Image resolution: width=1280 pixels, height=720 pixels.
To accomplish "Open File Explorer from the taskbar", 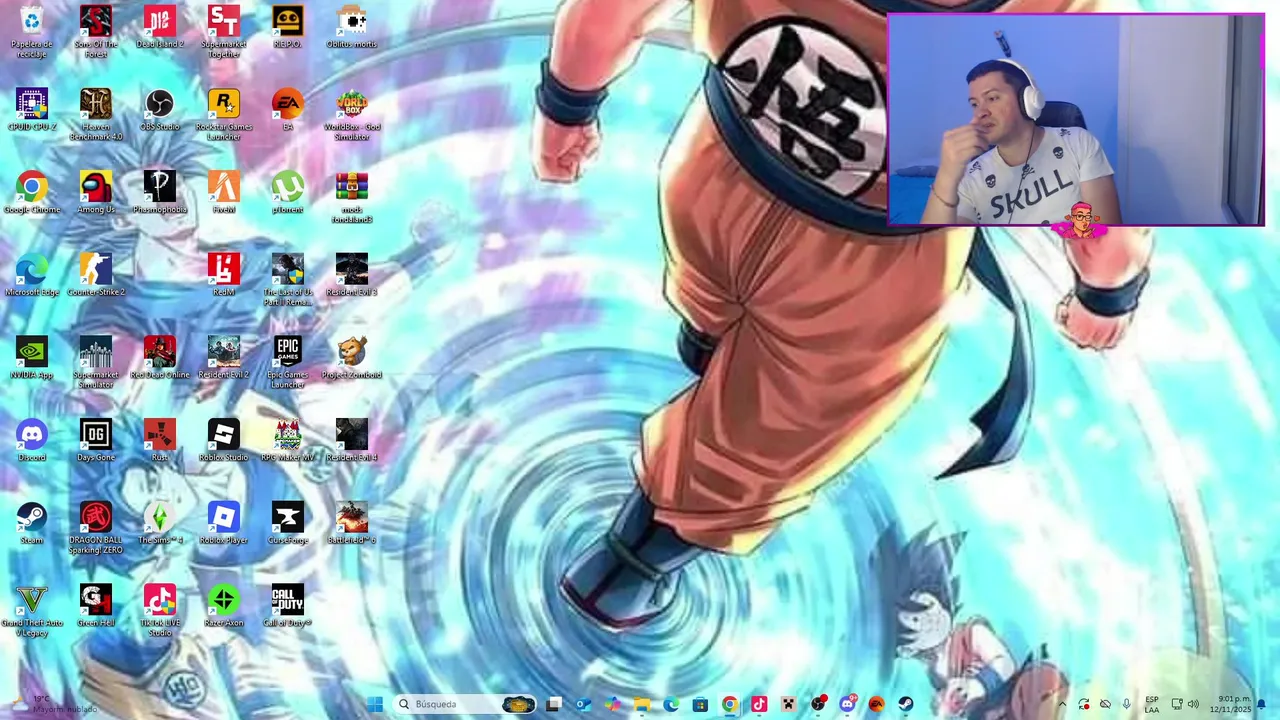I will 642,704.
